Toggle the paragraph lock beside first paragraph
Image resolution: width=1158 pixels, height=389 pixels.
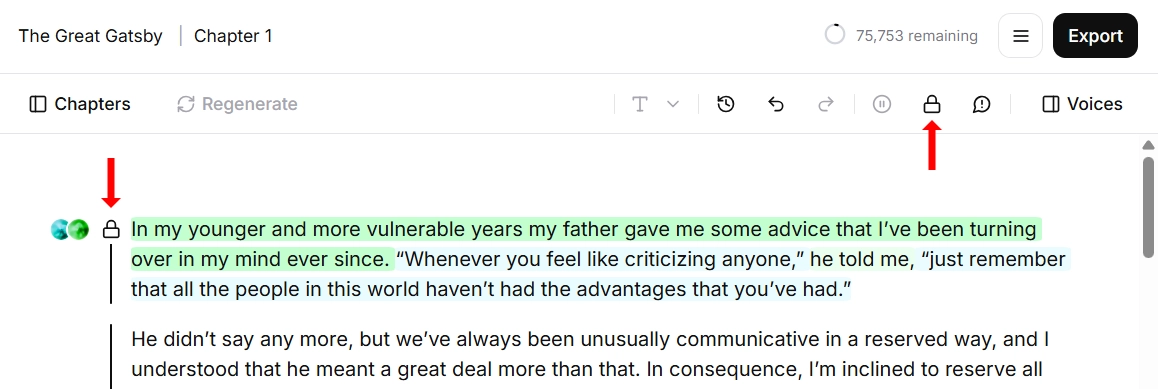pyautogui.click(x=111, y=230)
